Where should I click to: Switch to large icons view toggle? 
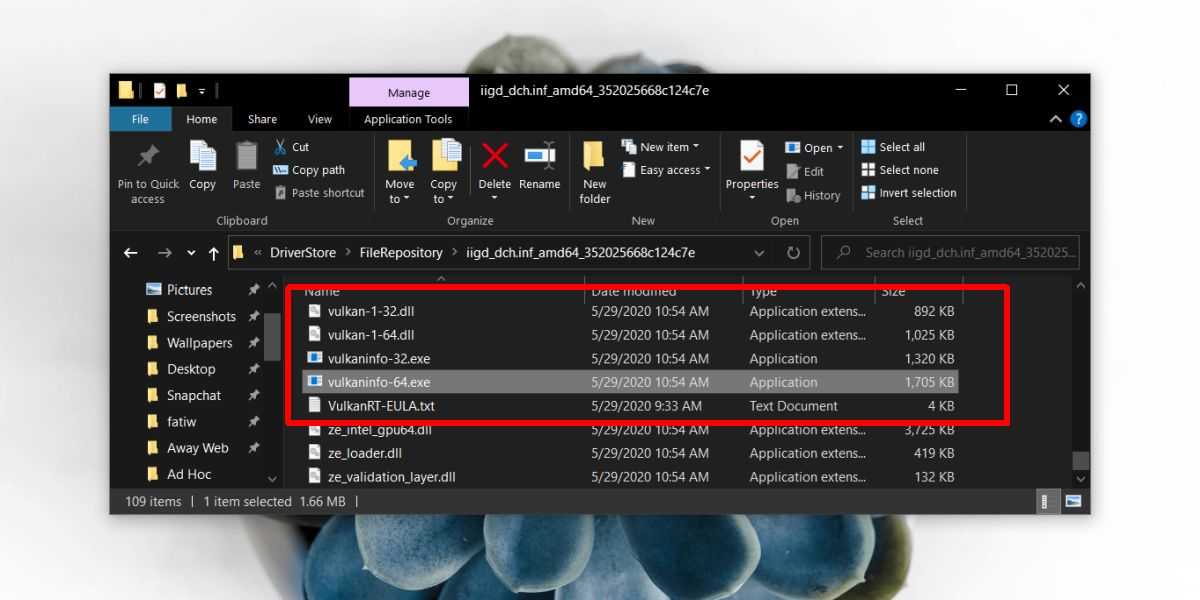coord(1073,501)
